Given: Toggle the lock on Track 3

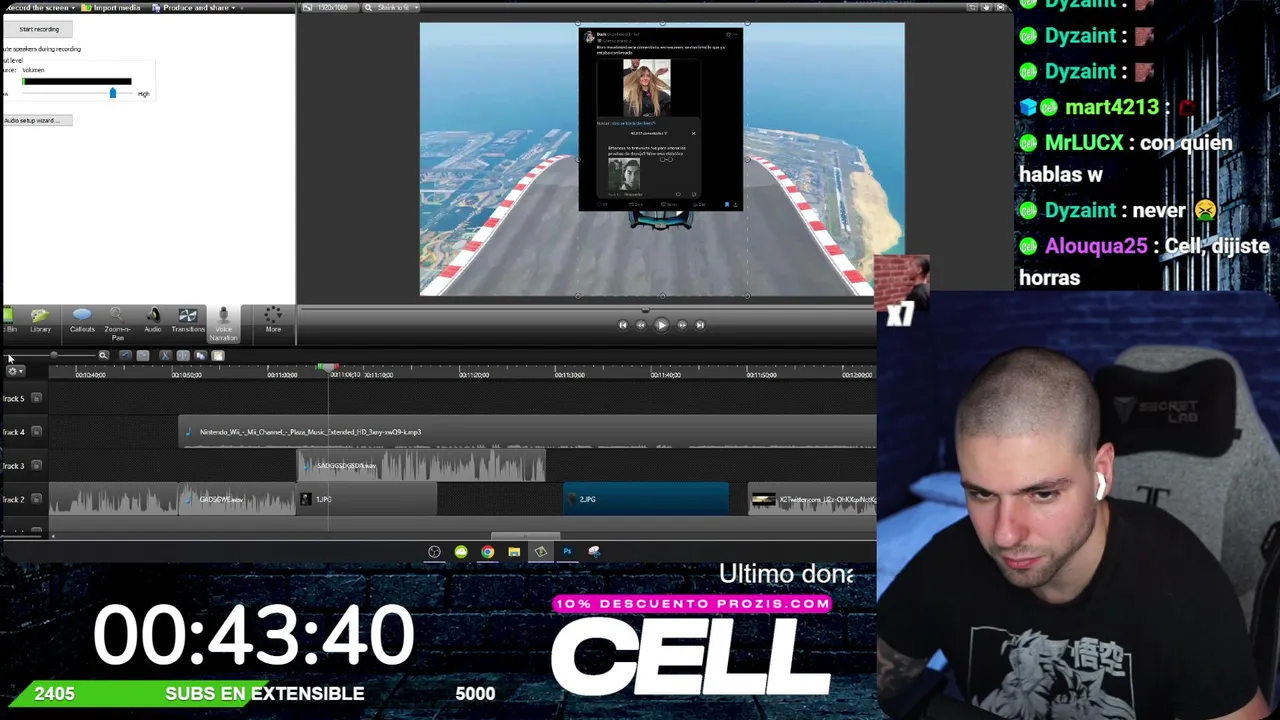Looking at the screenshot, I should pos(36,465).
